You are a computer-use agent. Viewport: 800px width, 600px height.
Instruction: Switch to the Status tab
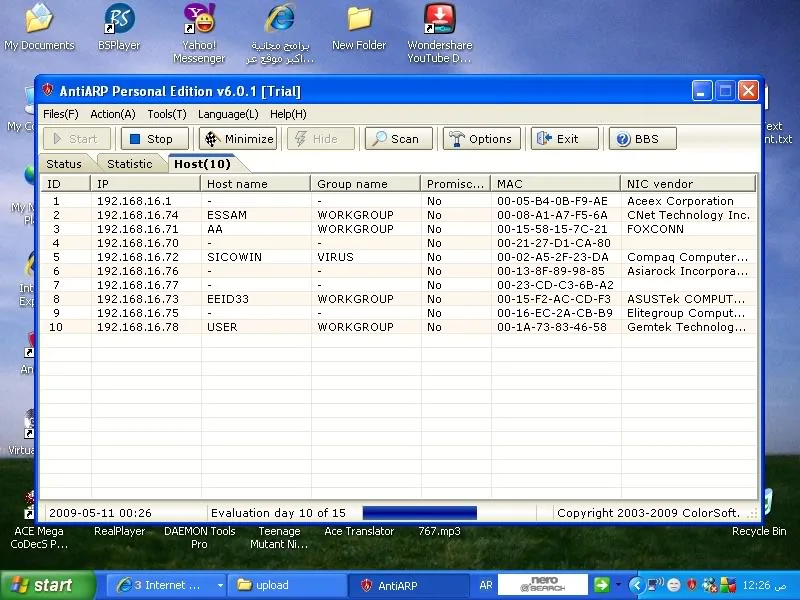coord(64,164)
